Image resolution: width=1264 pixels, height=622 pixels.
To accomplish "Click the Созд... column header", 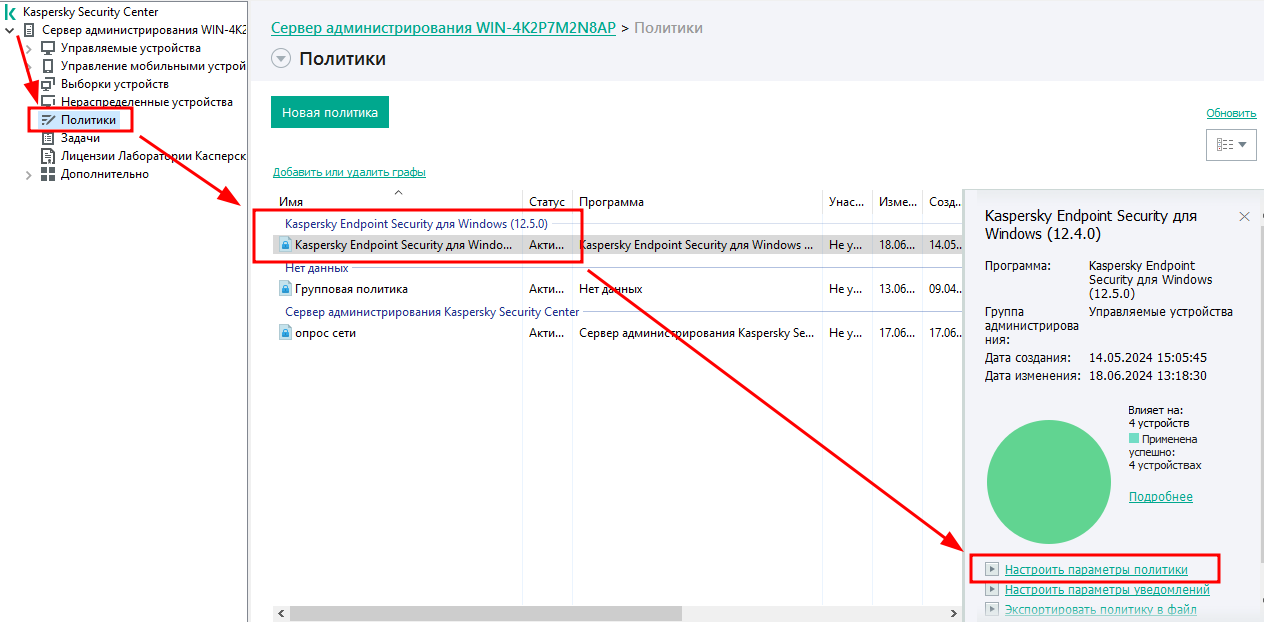I will point(943,202).
